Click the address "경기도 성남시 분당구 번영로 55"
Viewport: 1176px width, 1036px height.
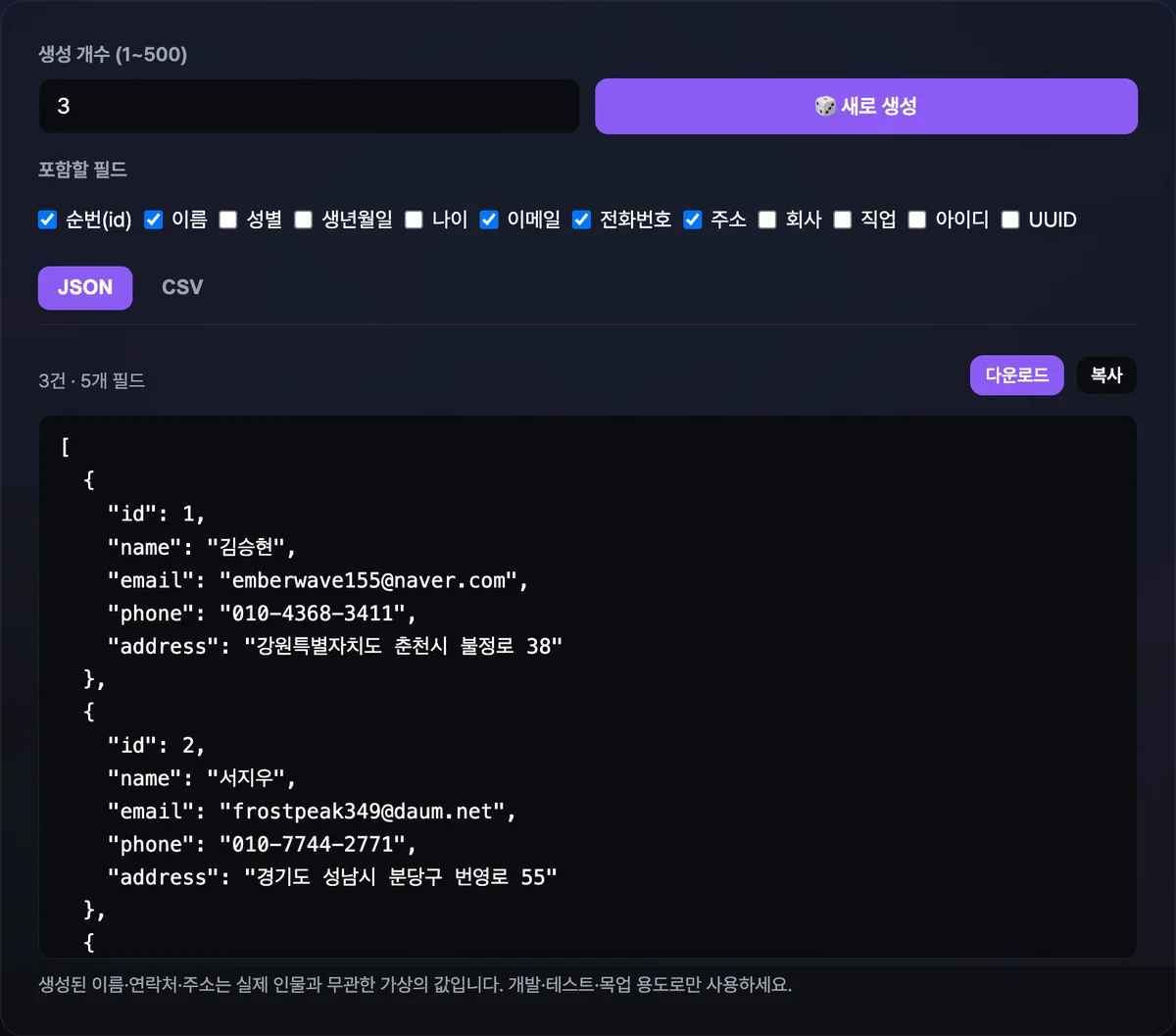point(401,878)
